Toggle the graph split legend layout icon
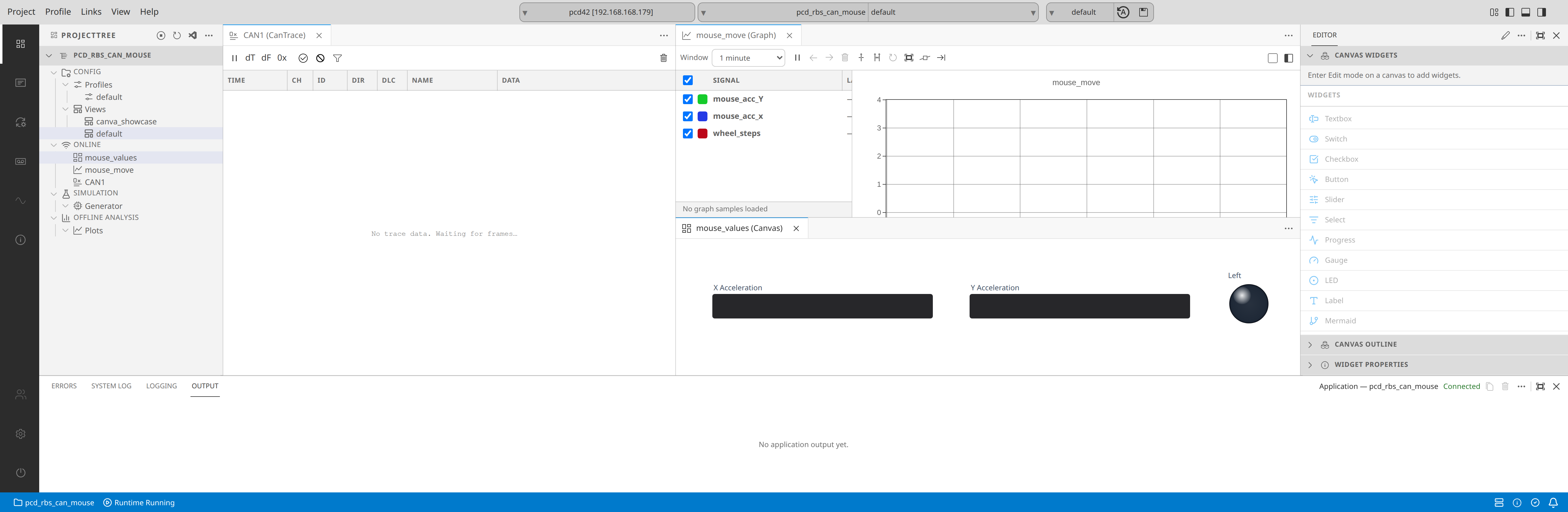Viewport: 1568px width, 512px height. pos(1289,58)
